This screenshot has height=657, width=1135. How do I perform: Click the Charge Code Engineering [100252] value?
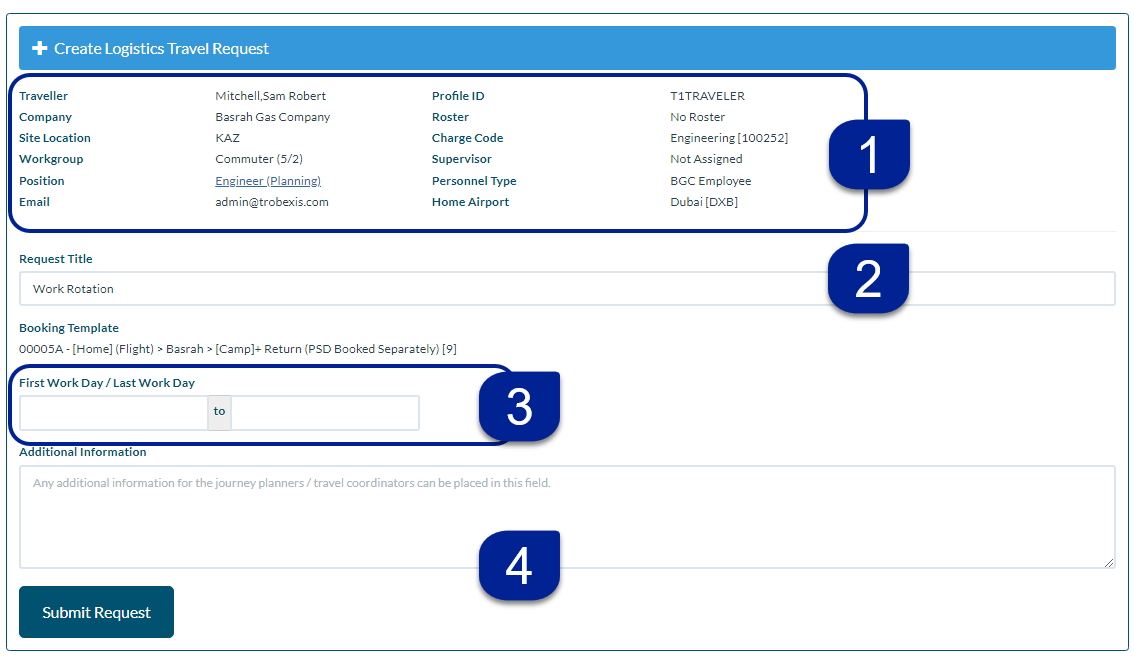coord(730,137)
